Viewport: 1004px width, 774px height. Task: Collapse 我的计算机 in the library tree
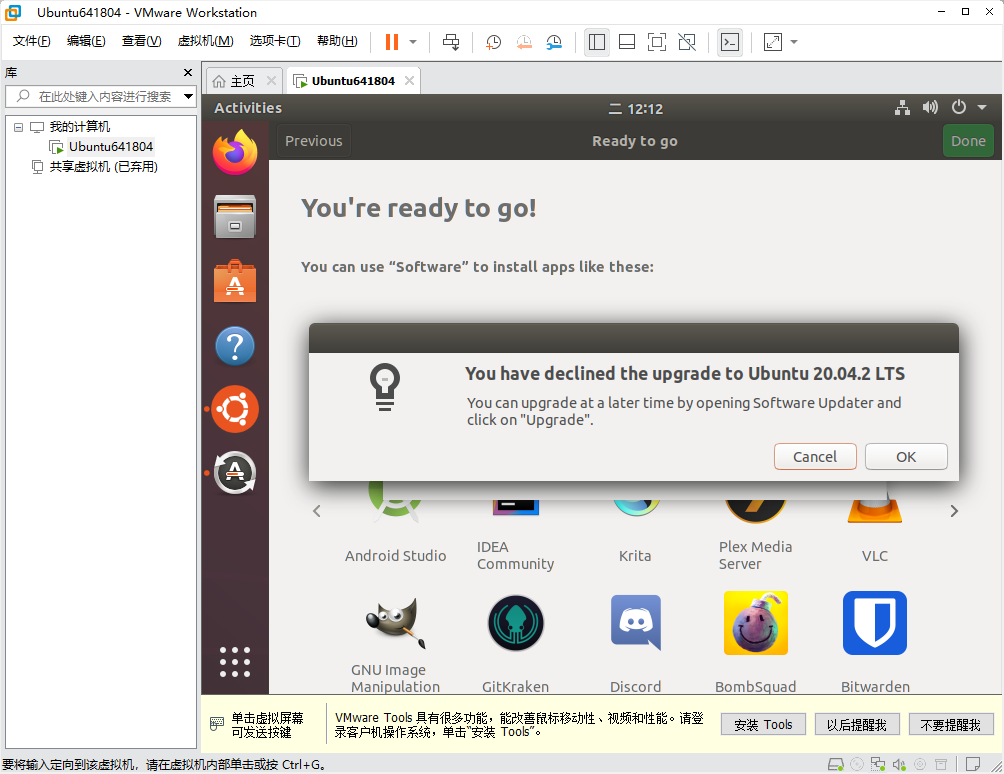click(17, 126)
